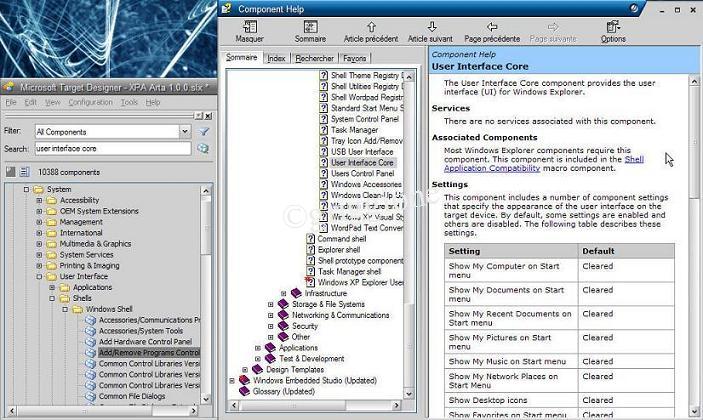Expand Windows Embedded Studio (Updated) book
Screen dimensions: 703x420
coord(232,381)
